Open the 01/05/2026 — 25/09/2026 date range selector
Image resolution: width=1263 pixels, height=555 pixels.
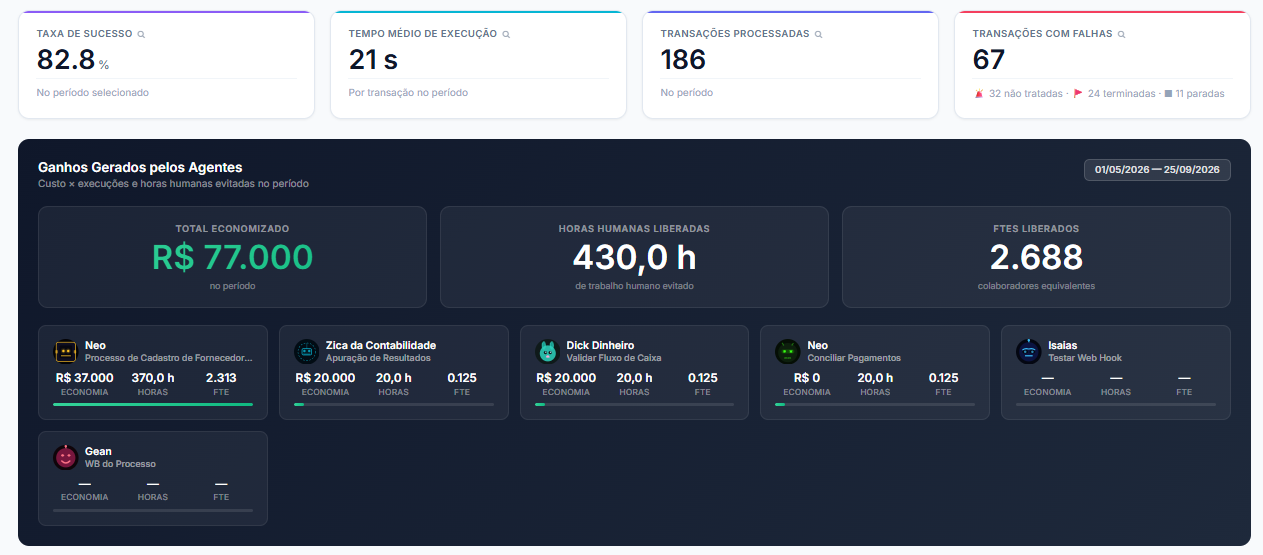[1157, 170]
